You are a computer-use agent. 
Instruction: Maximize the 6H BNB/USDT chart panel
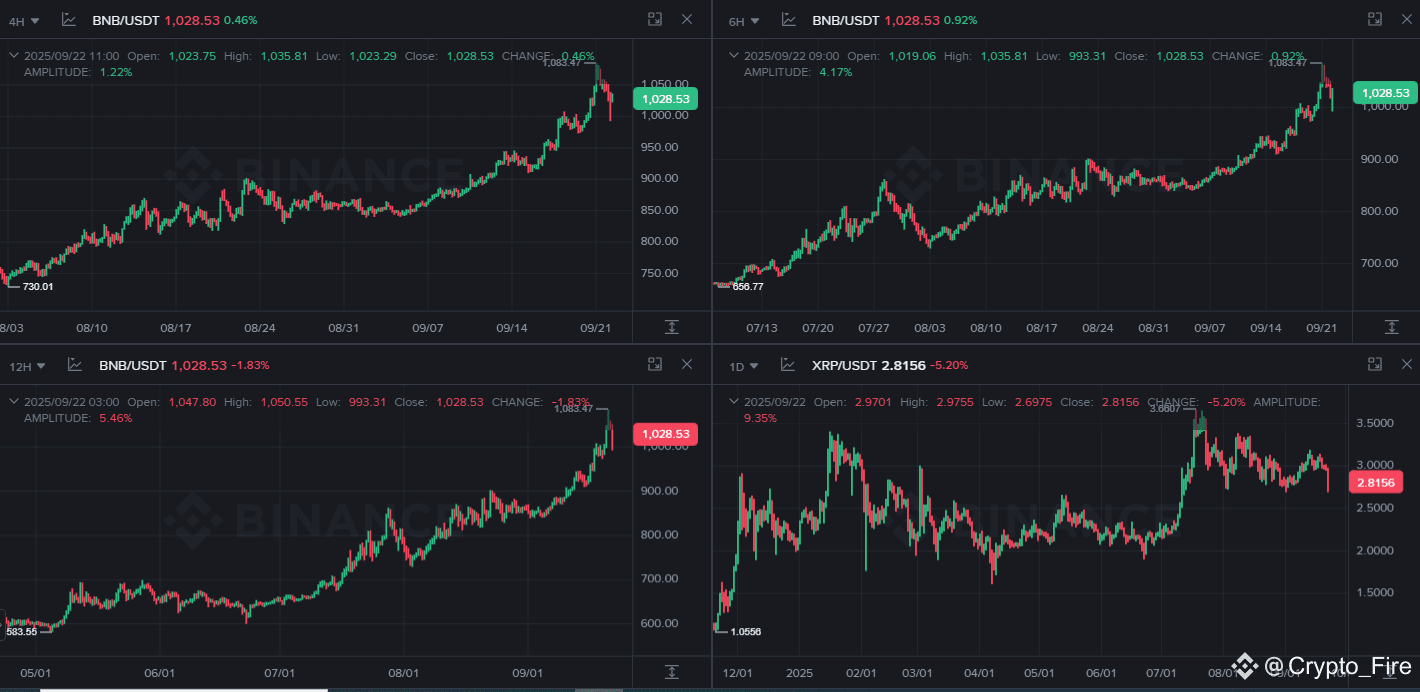pos(1375,19)
